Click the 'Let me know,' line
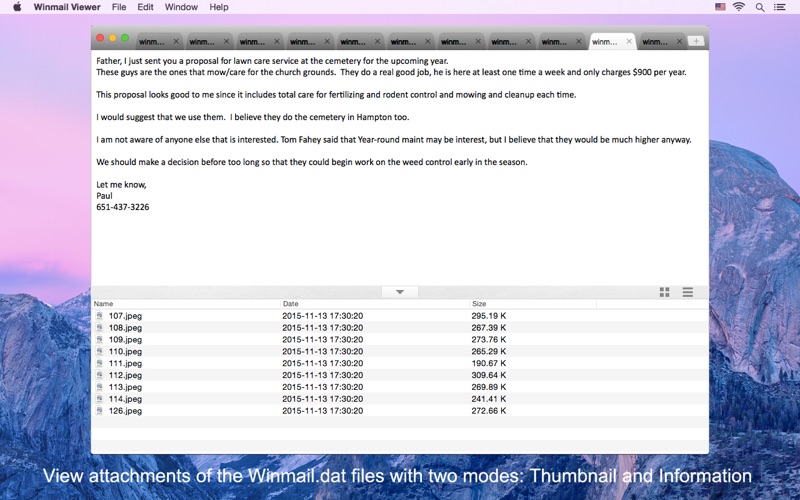 tap(121, 184)
